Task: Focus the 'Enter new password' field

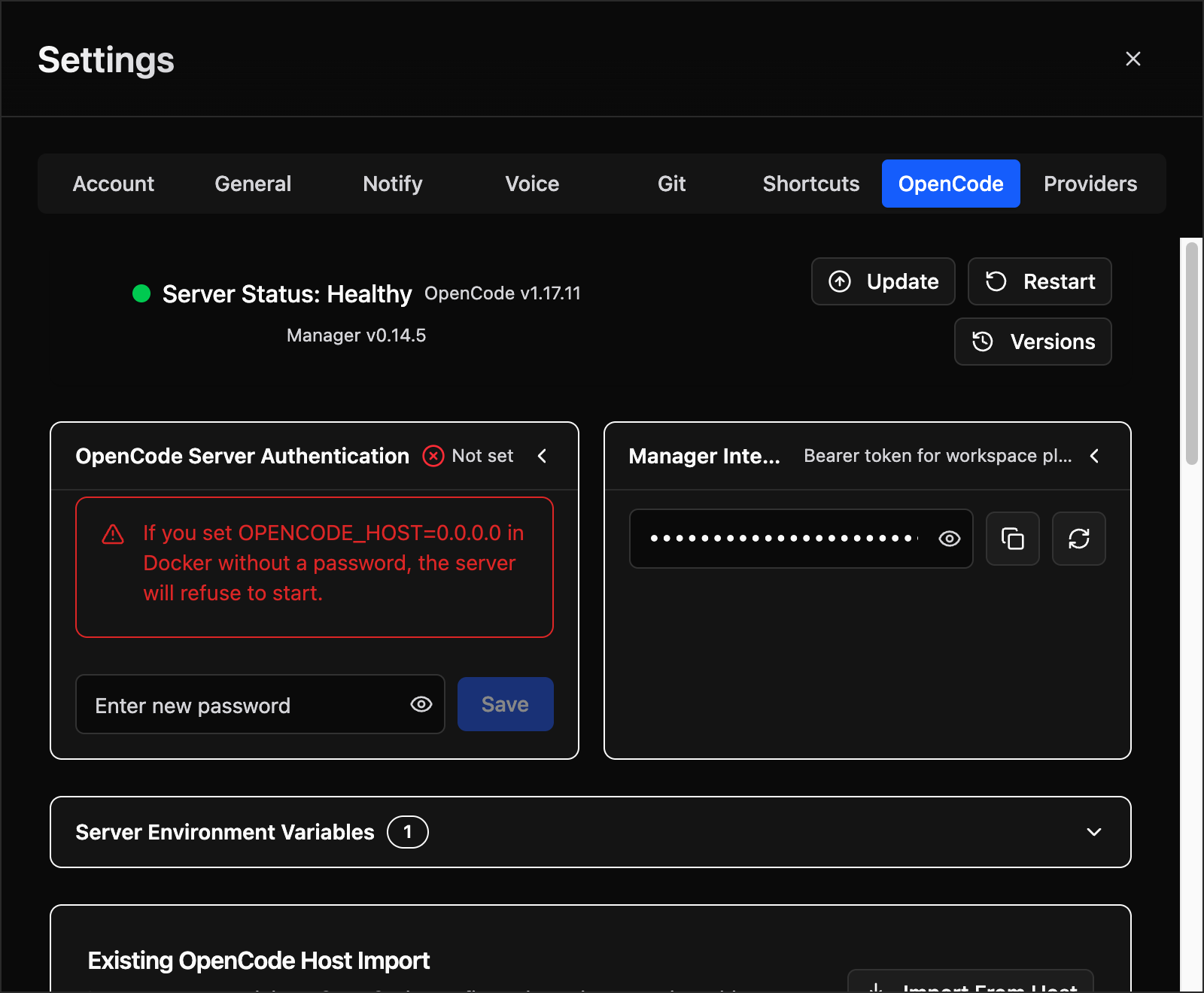Action: point(260,704)
